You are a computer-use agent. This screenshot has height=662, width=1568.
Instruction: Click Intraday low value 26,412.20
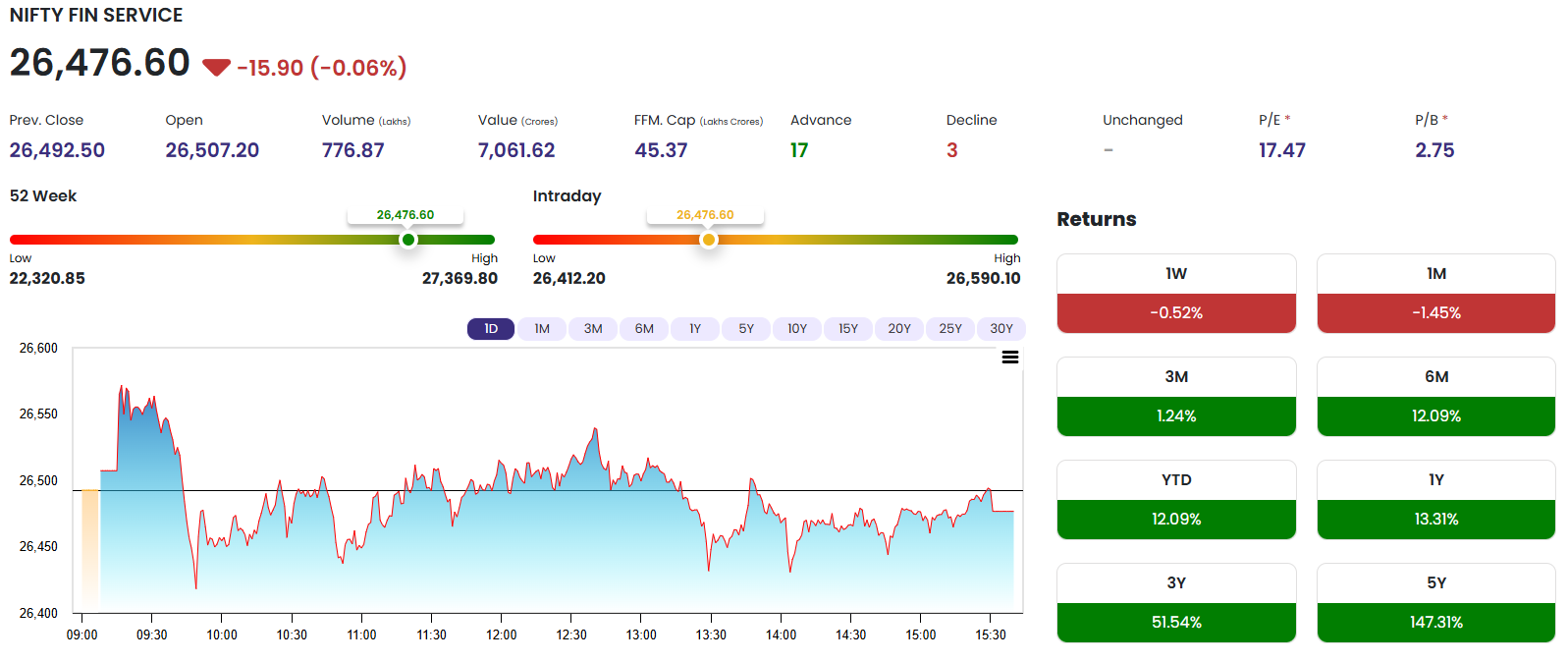(569, 278)
